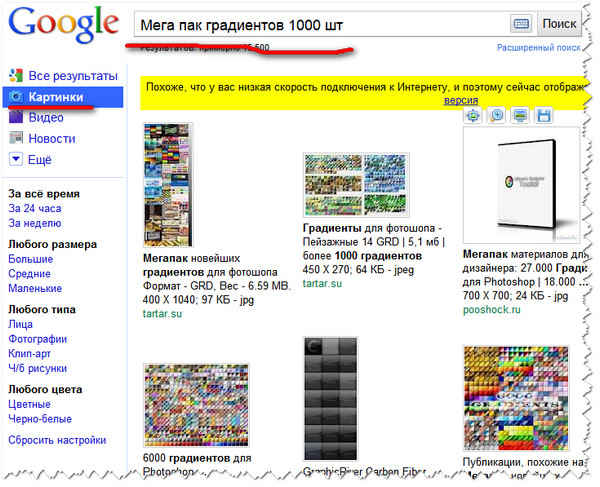Click Сбросить настройки to reset filters
The image size is (600, 487).
57,440
